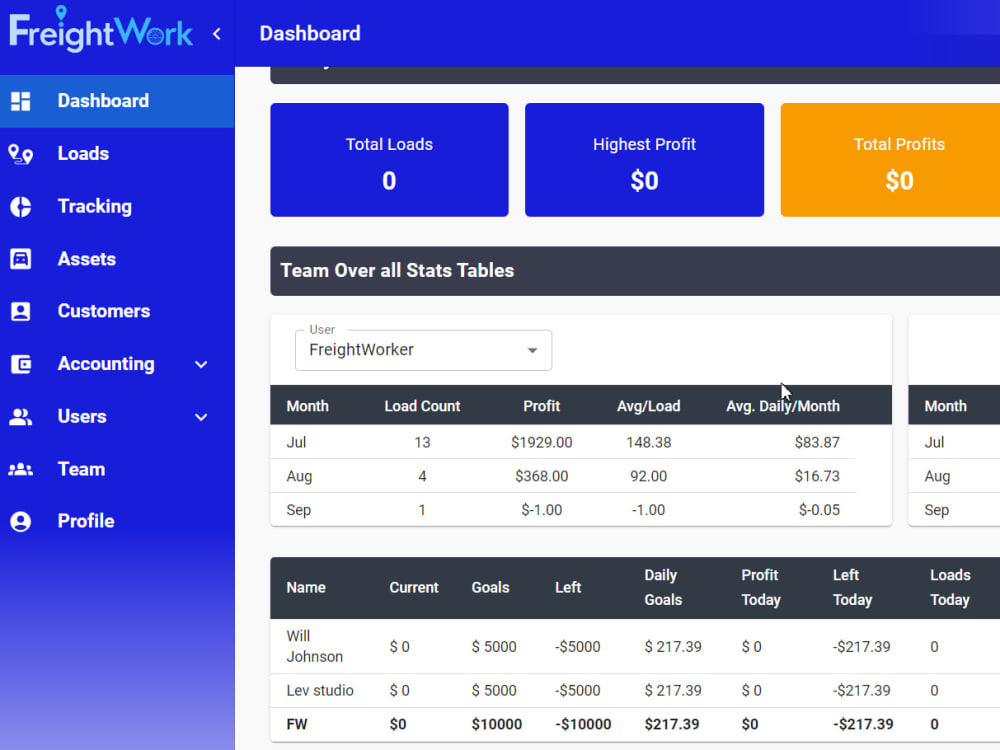Click the Total Loads card
This screenshot has height=750, width=1000.
390,160
